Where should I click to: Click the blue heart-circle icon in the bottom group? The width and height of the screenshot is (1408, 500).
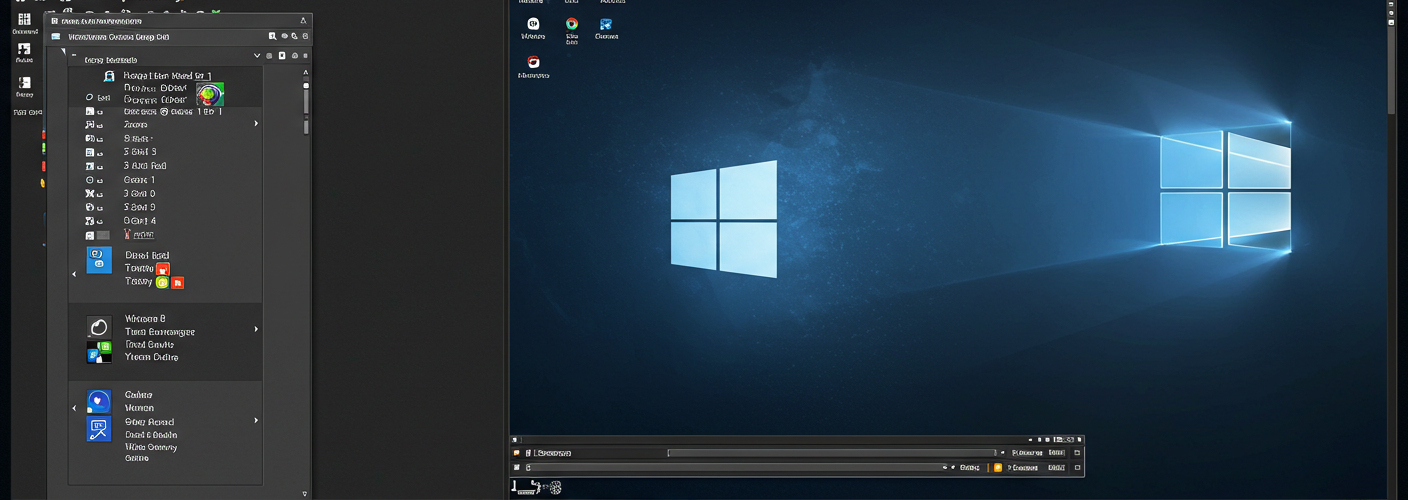tap(99, 402)
